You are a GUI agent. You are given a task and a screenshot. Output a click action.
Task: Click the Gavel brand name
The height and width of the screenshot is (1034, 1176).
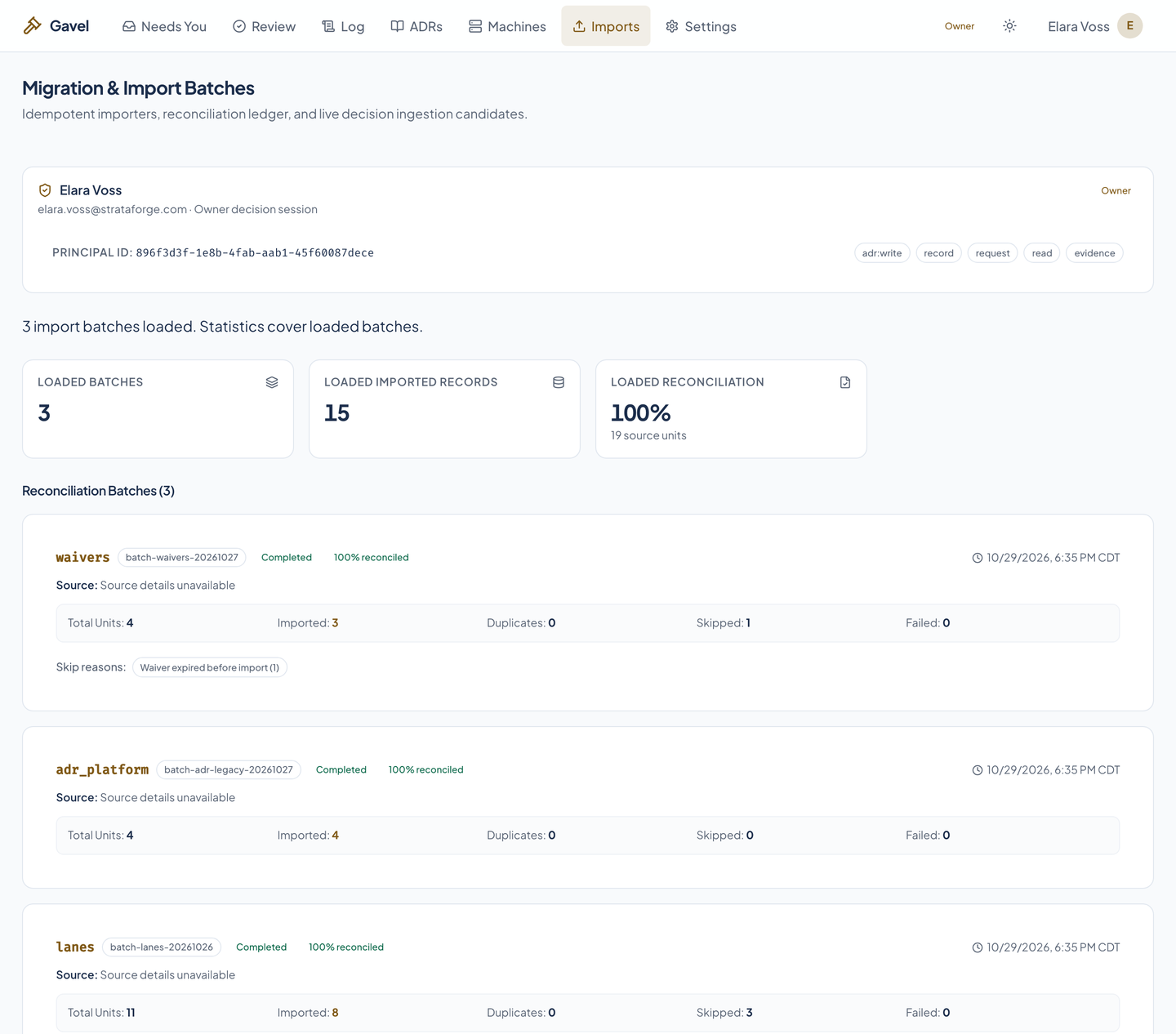(69, 26)
